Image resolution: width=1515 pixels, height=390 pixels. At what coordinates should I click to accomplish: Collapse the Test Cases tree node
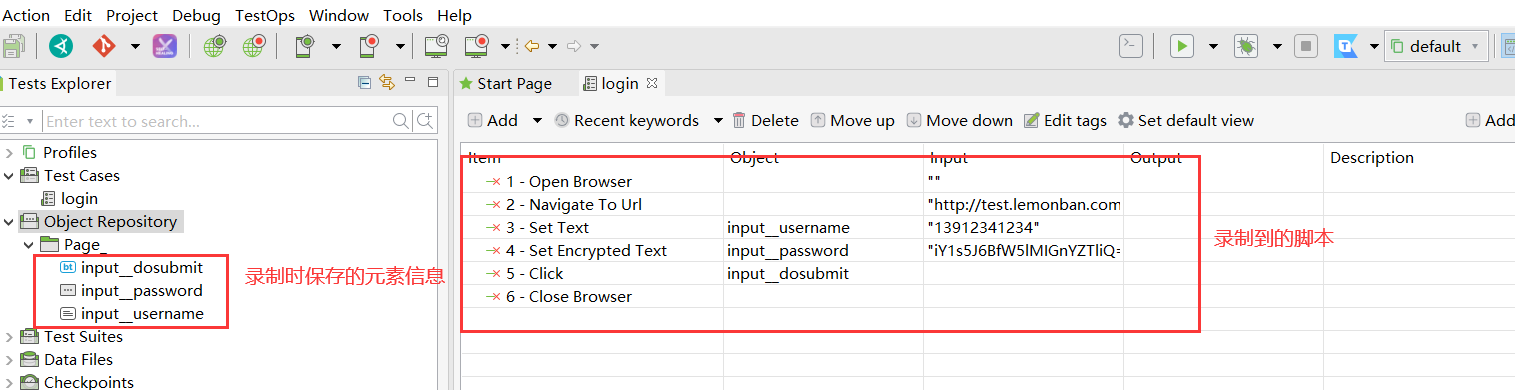[x=9, y=175]
